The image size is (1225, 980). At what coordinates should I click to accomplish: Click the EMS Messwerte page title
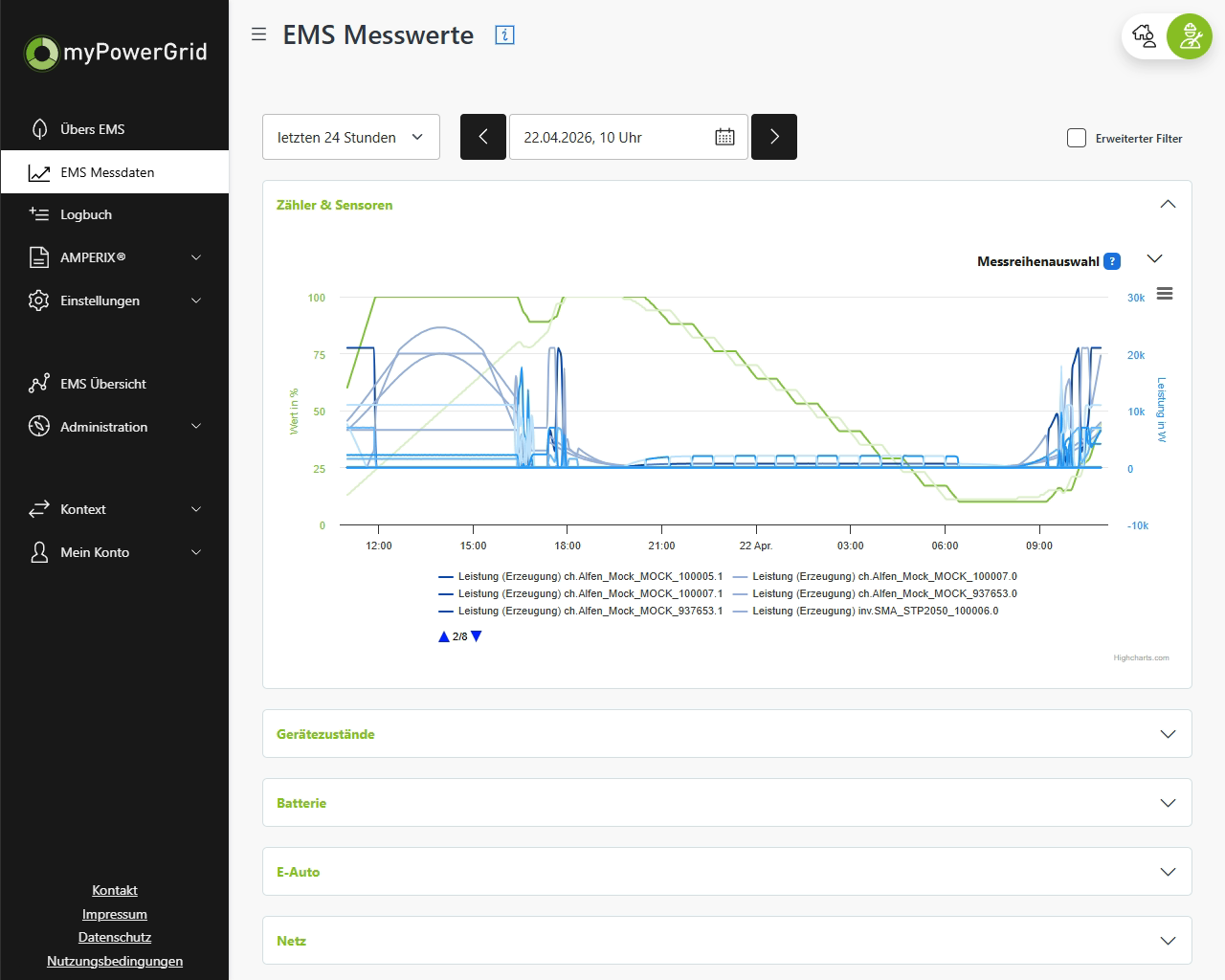coord(378,35)
